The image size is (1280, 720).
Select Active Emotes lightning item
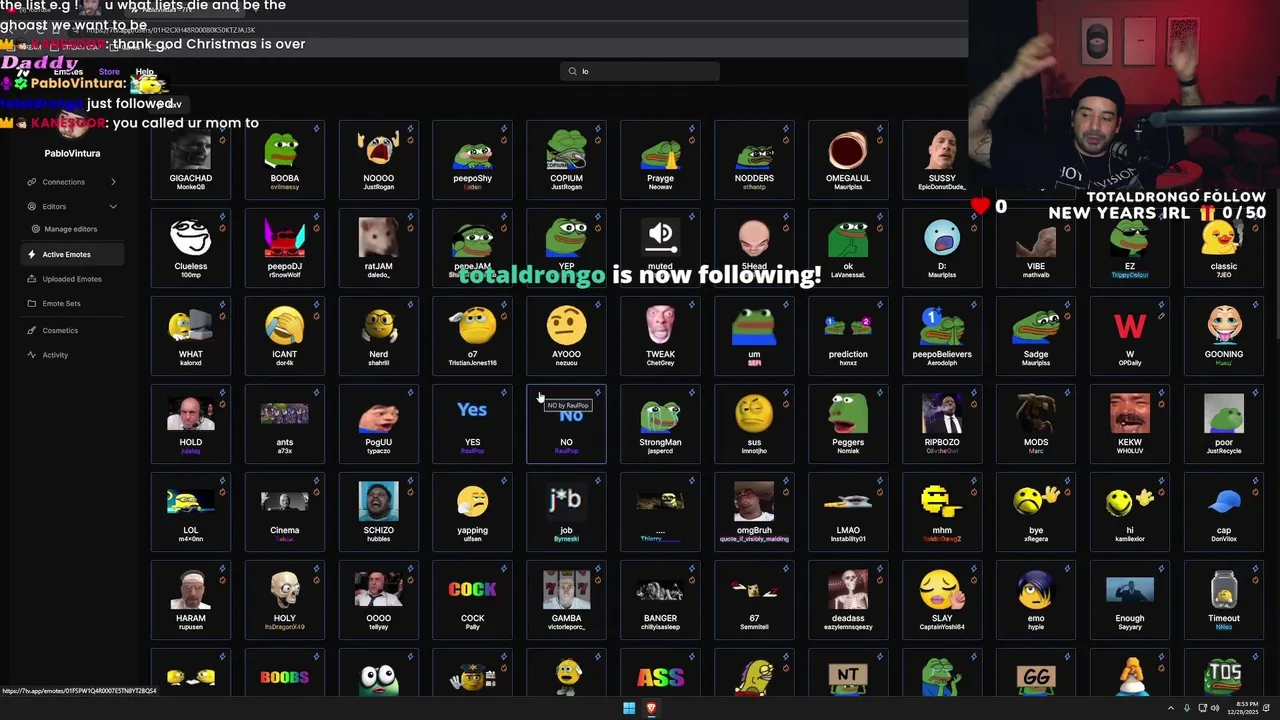(x=71, y=255)
